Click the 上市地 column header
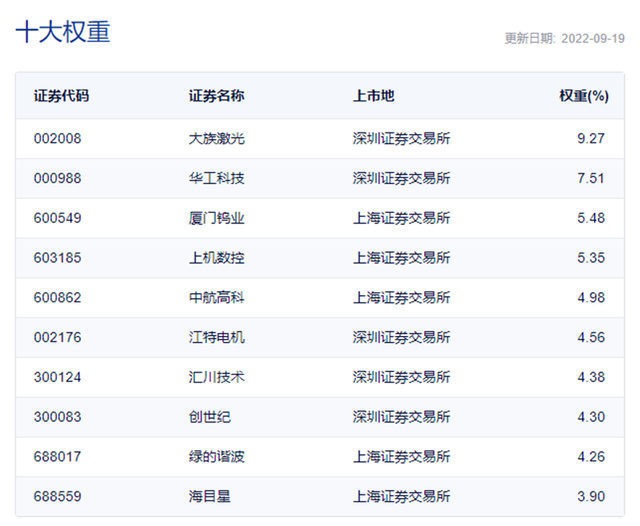 [x=373, y=96]
